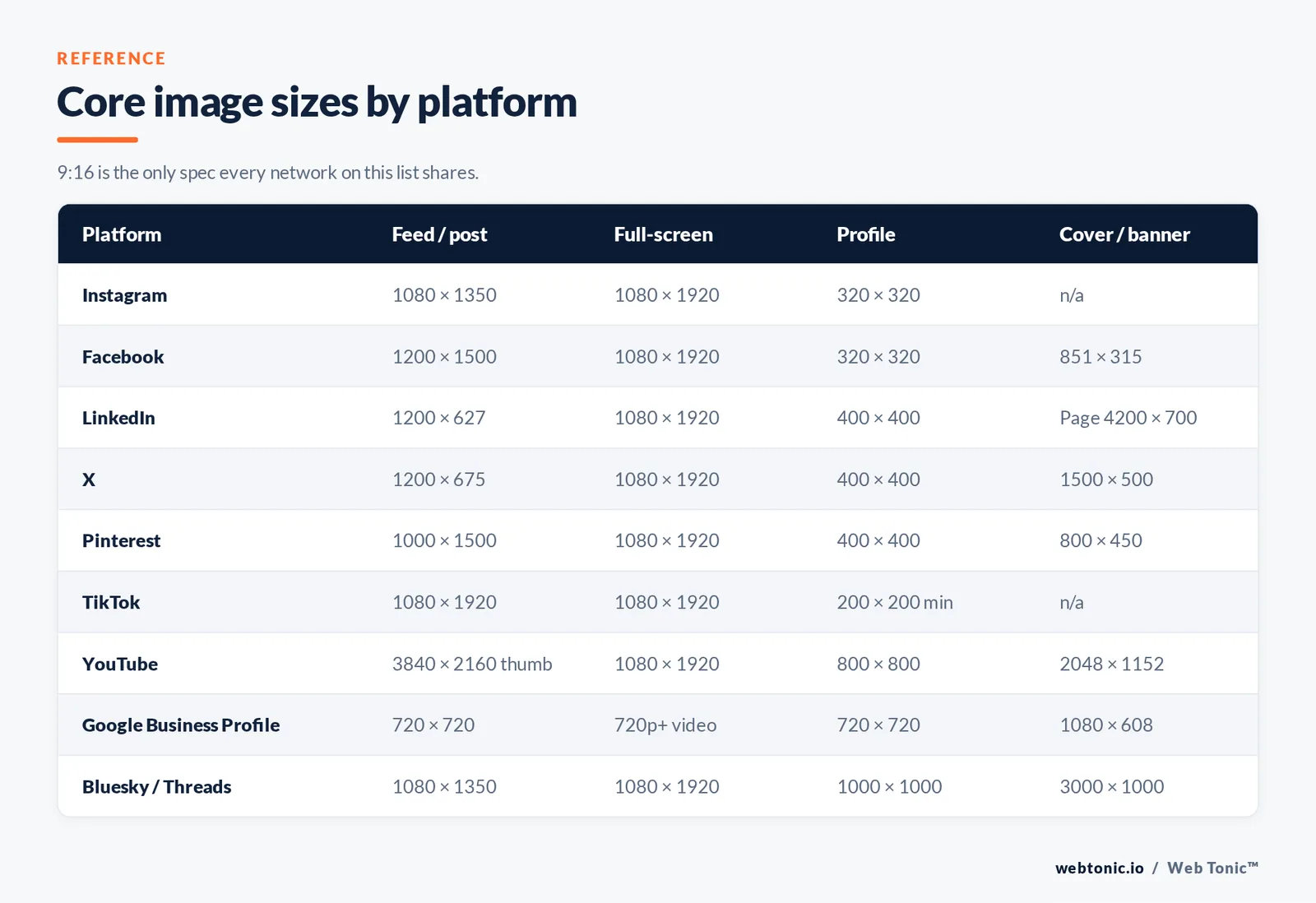Click the Instagram cover n/a cell
The image size is (1316, 903).
point(1071,295)
